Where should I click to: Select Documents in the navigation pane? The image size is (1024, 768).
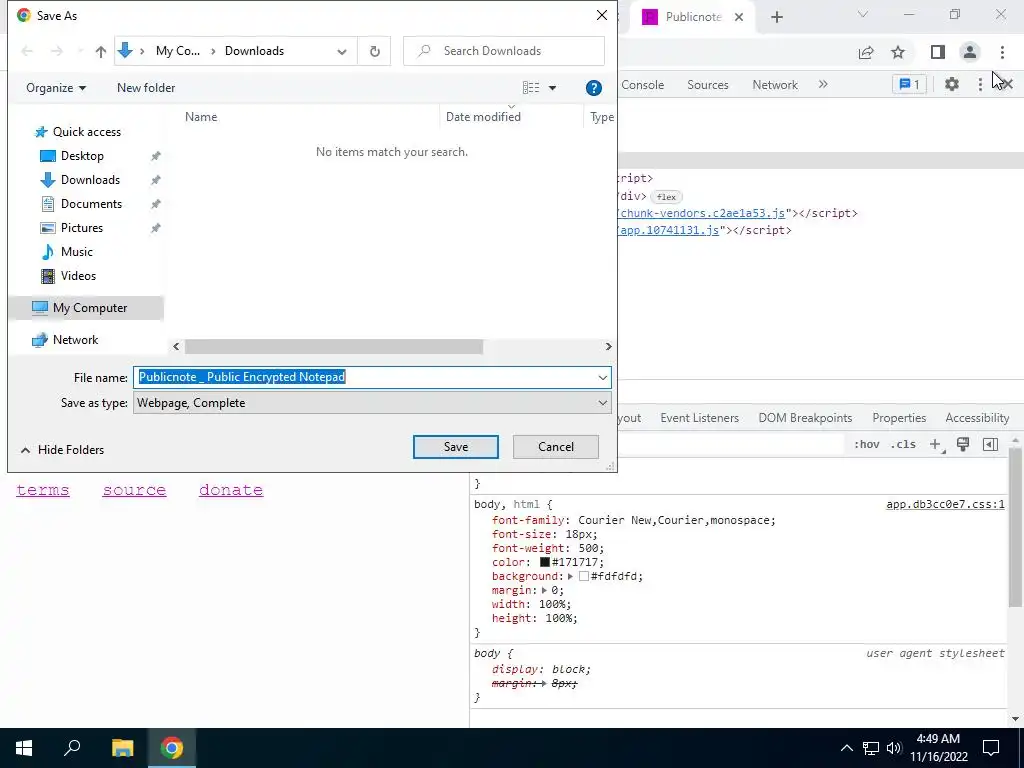91,204
